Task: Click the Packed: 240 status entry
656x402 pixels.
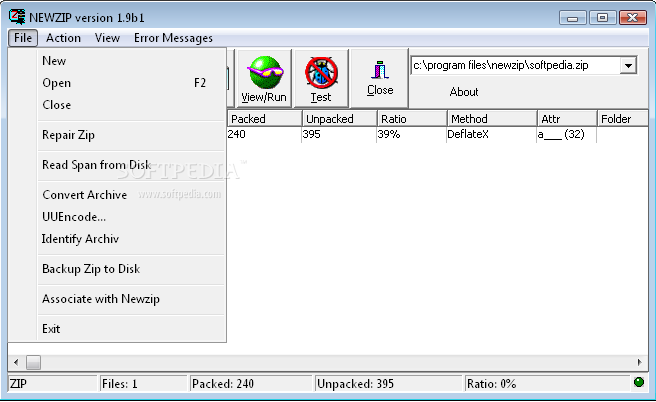Action: point(251,384)
